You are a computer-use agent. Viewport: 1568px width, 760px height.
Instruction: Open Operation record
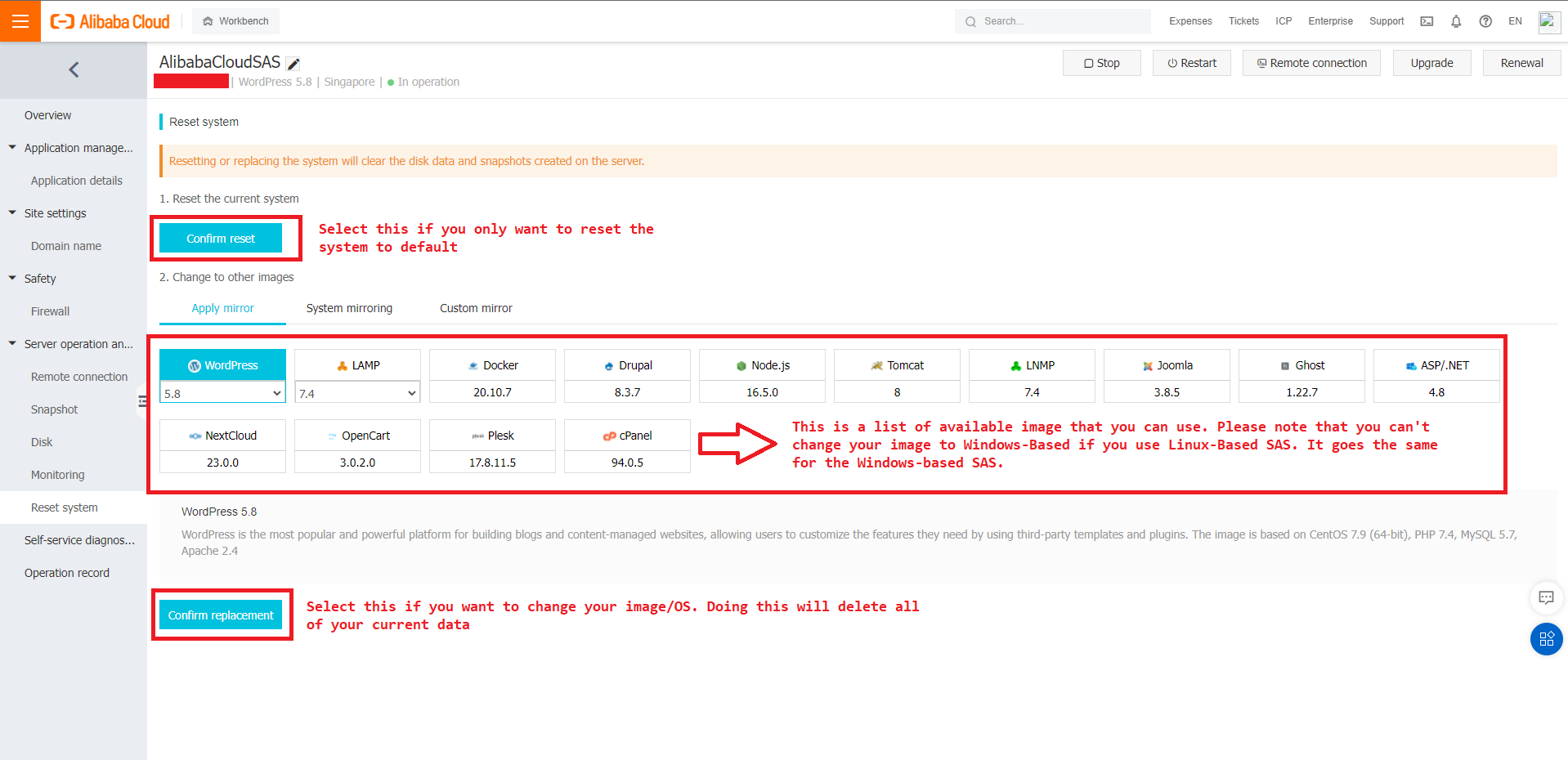tap(74, 573)
